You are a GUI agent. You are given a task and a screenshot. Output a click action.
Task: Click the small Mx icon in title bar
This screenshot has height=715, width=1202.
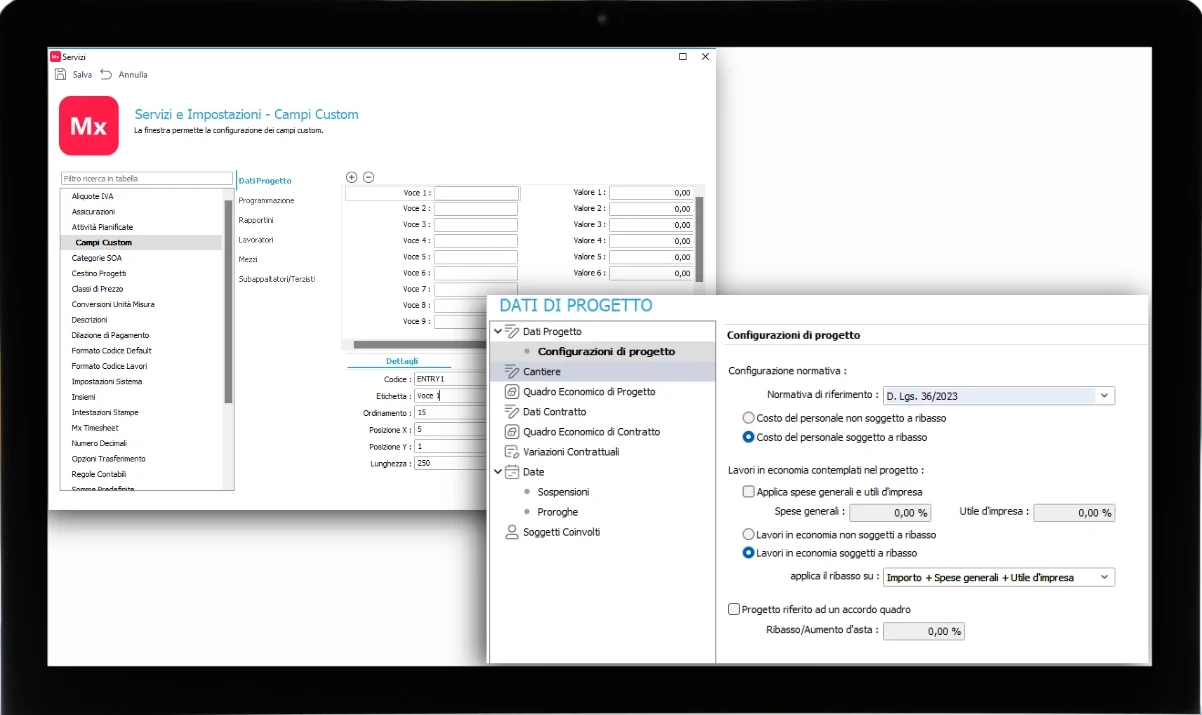click(x=55, y=57)
